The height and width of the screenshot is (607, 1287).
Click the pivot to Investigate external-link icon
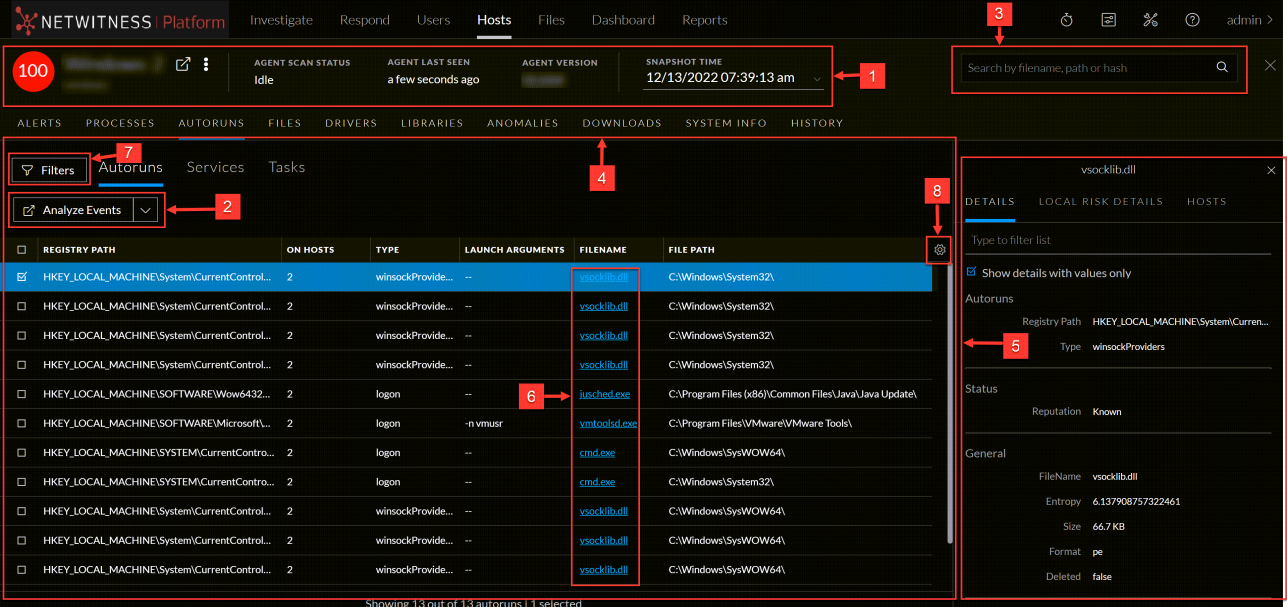point(183,63)
